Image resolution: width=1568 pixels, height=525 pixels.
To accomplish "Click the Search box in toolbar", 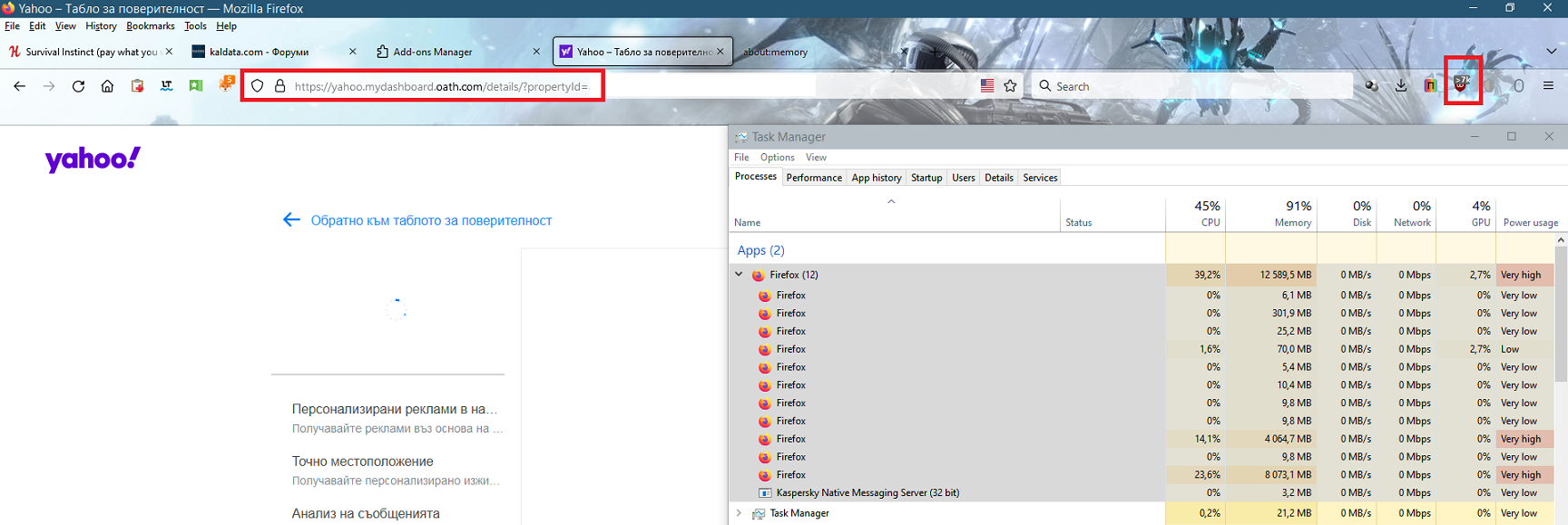I will tap(1191, 86).
